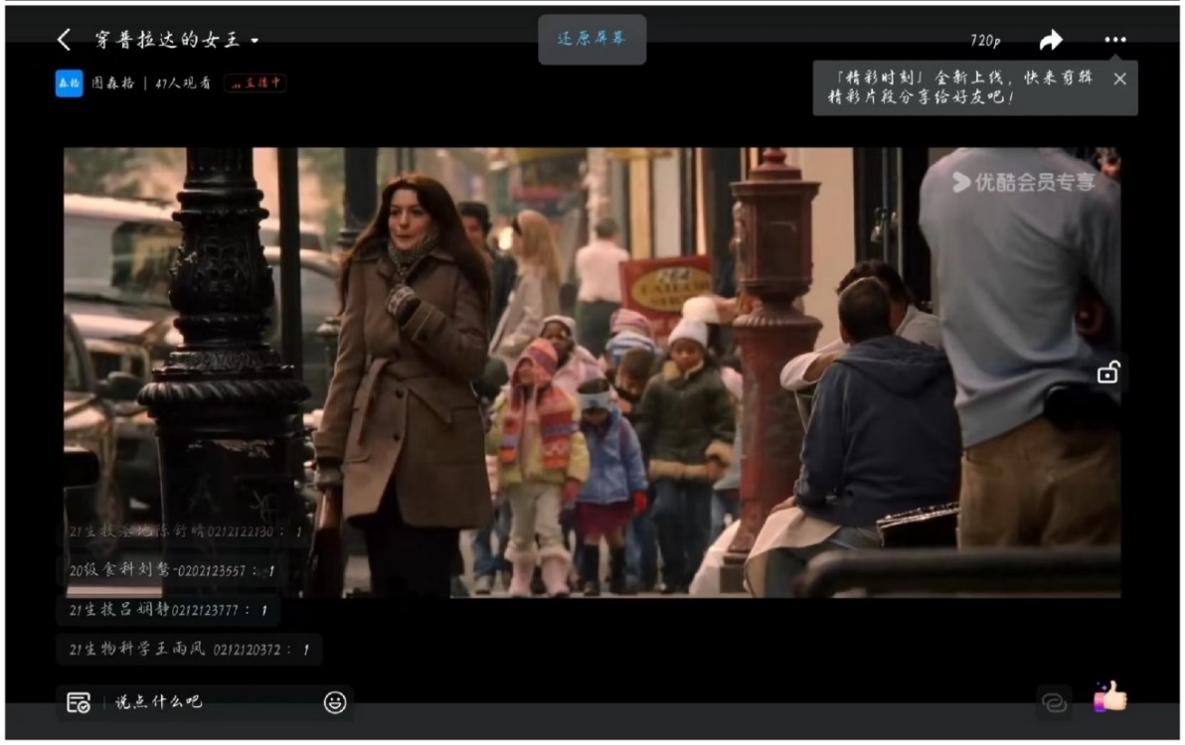Click the 优酷会员专享 watermark

[x=1022, y=182]
